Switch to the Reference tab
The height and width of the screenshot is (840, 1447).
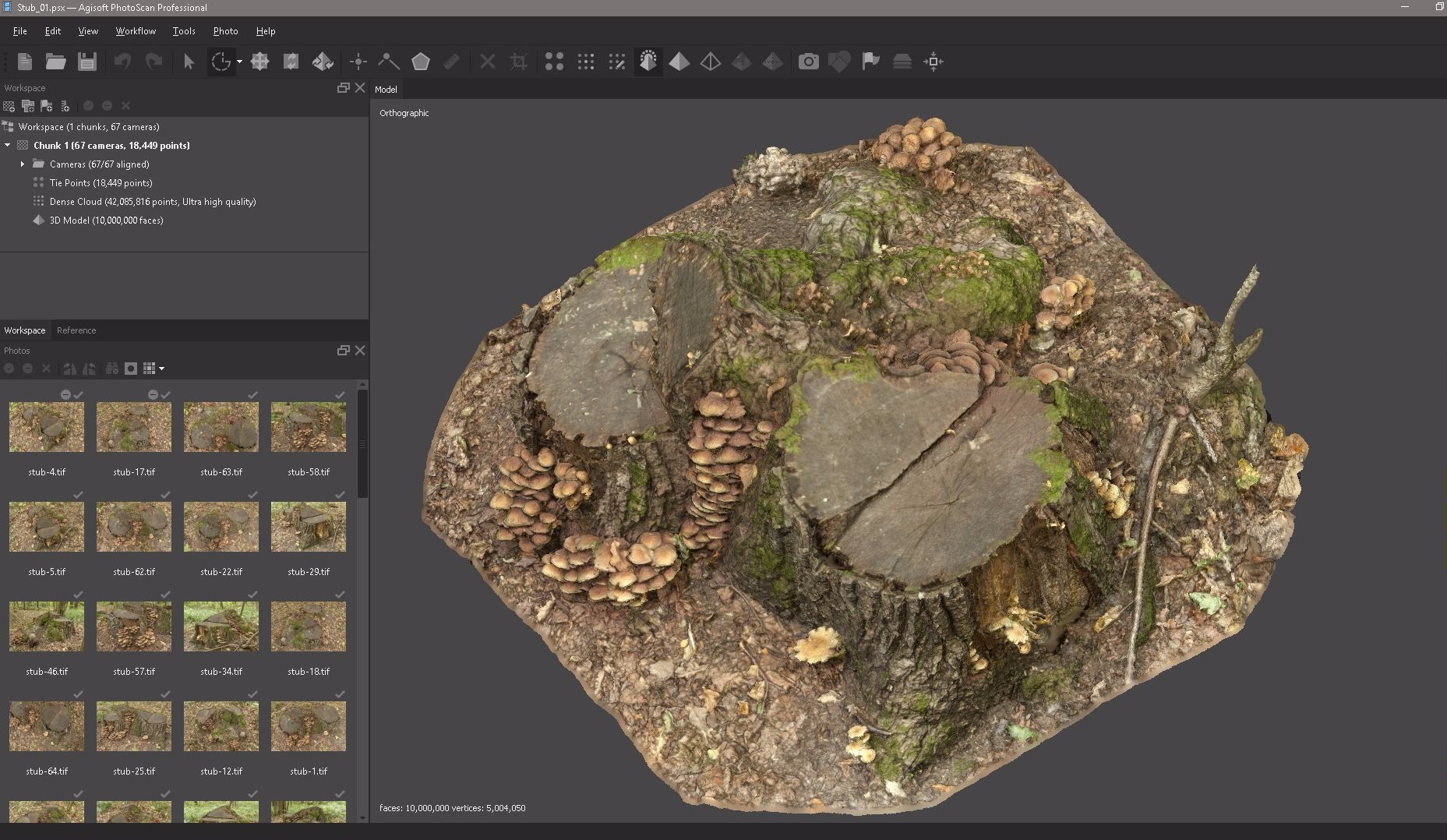[76, 330]
